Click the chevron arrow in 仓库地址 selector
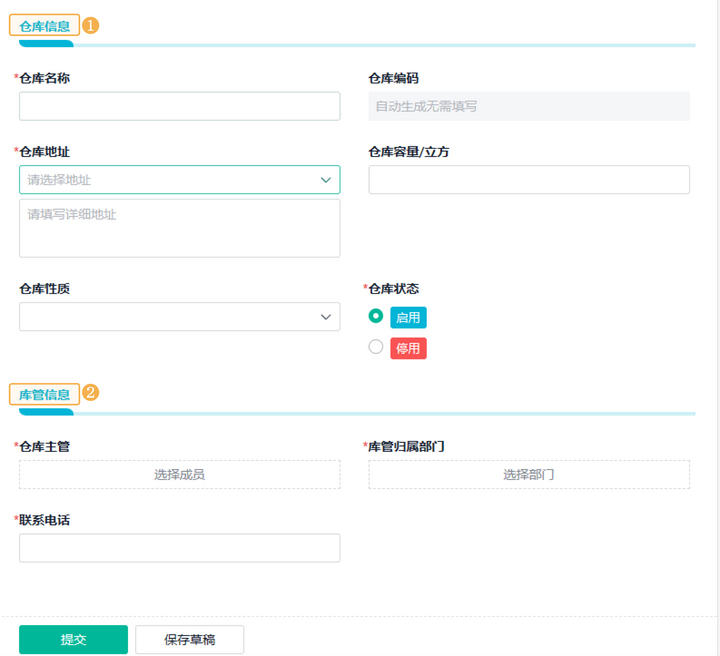This screenshot has height=656, width=720. click(326, 180)
